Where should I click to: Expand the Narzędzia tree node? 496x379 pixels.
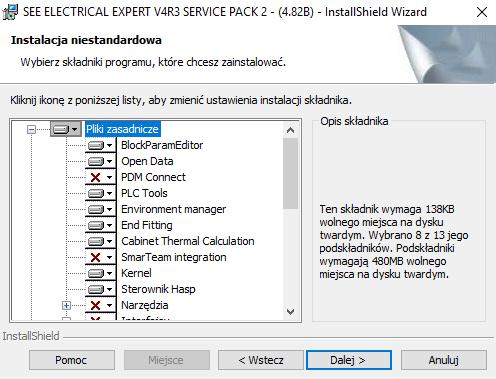pos(66,305)
